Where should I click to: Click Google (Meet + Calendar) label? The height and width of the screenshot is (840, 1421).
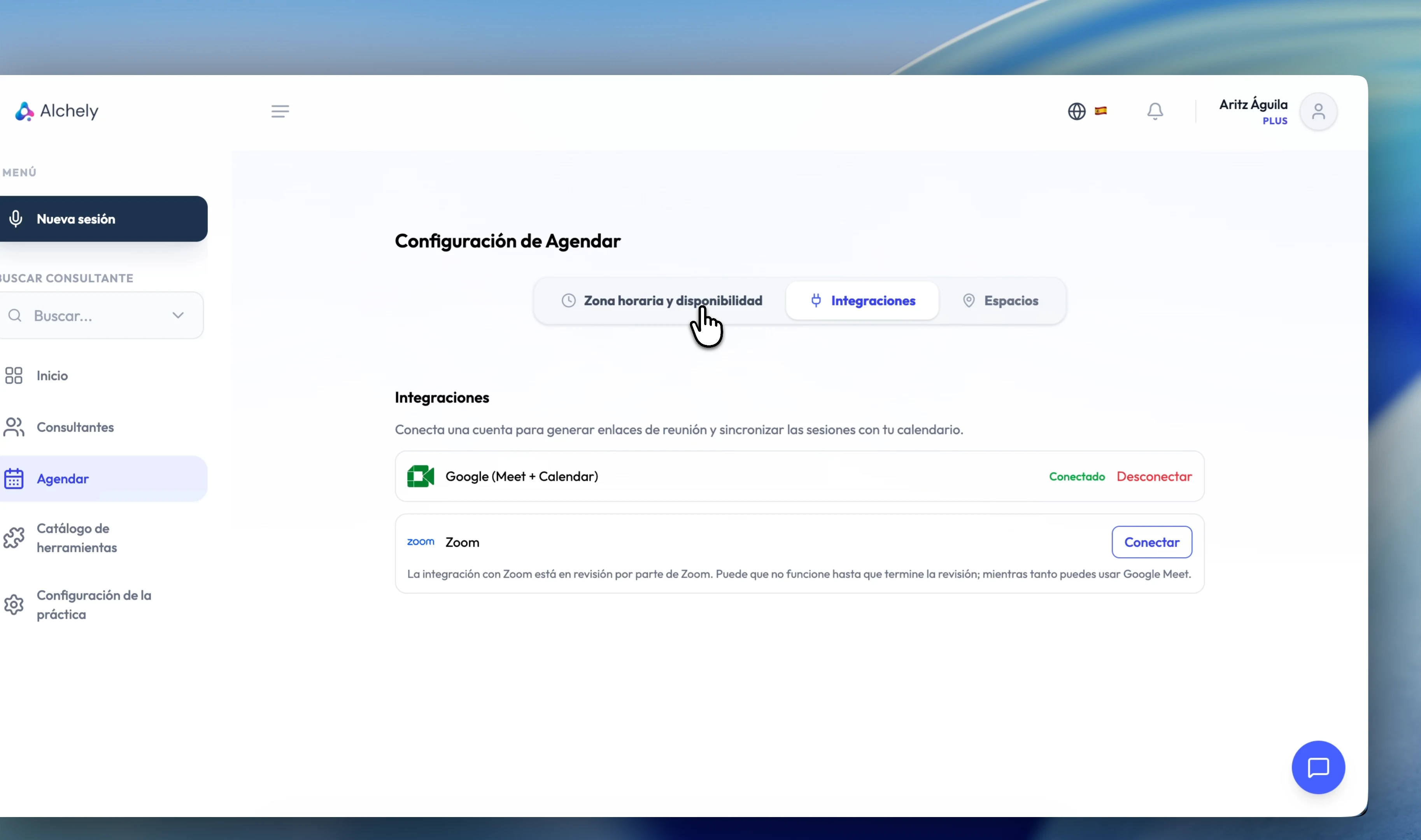pos(521,477)
